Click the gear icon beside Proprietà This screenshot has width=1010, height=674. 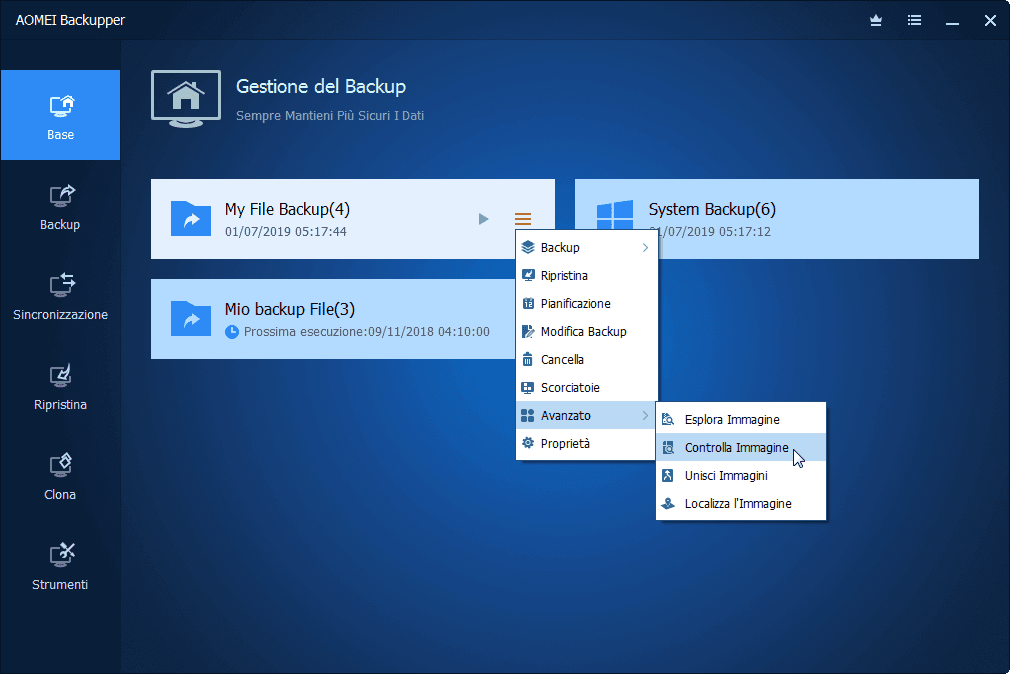tap(528, 443)
